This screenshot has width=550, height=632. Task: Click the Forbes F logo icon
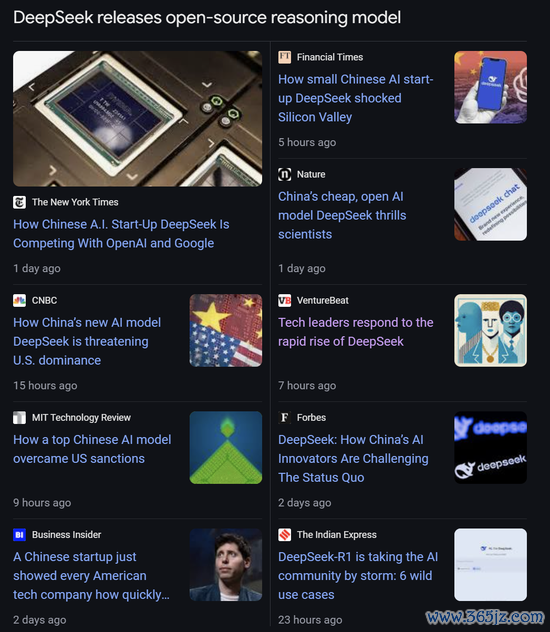(284, 418)
